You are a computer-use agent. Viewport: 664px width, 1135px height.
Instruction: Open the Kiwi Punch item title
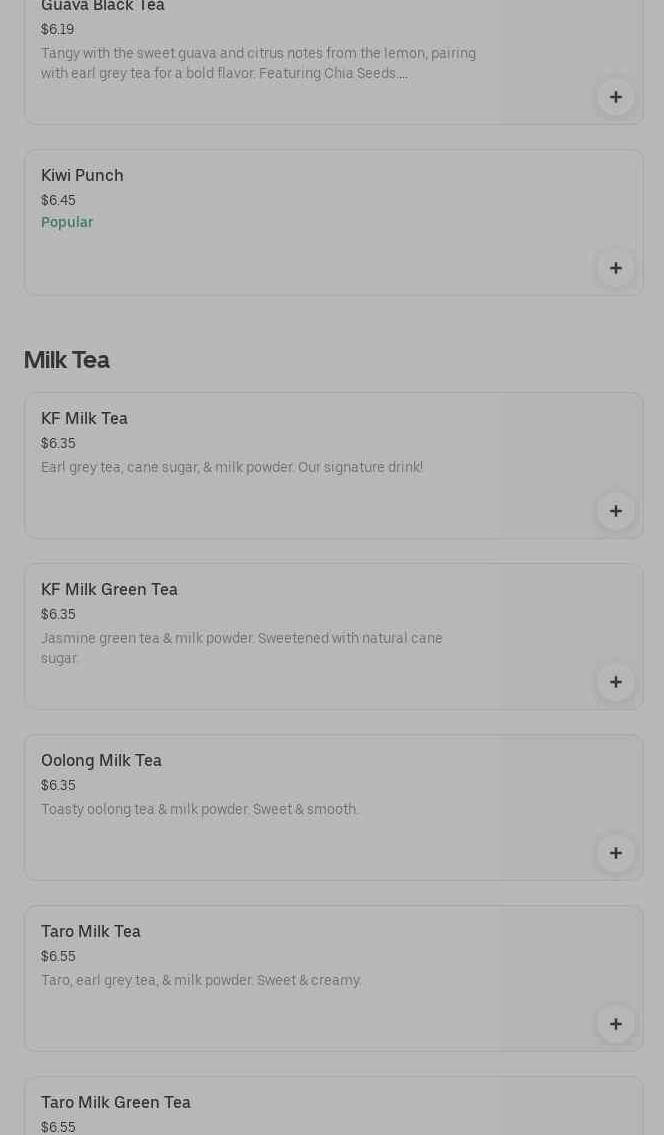(82, 176)
